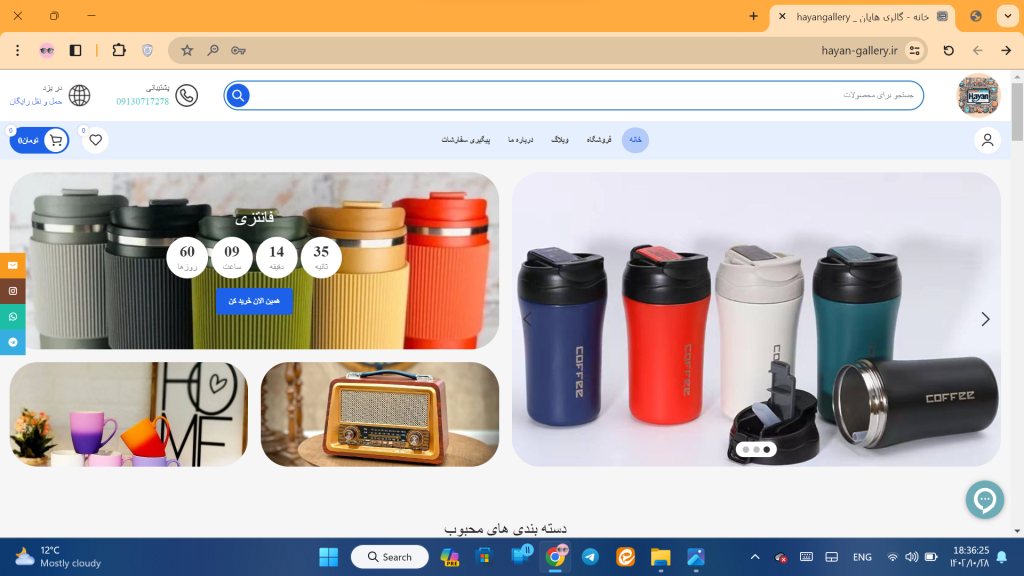This screenshot has width=1024, height=576.
Task: Go to next slide with right arrow
Action: click(985, 319)
